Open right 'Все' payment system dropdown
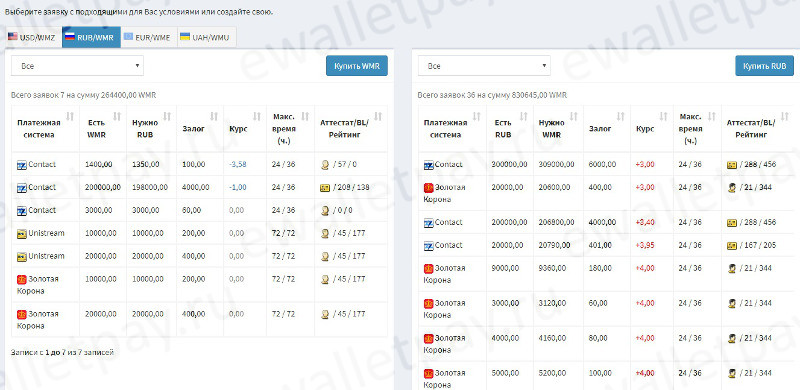The height and width of the screenshot is (390, 800). tap(484, 66)
